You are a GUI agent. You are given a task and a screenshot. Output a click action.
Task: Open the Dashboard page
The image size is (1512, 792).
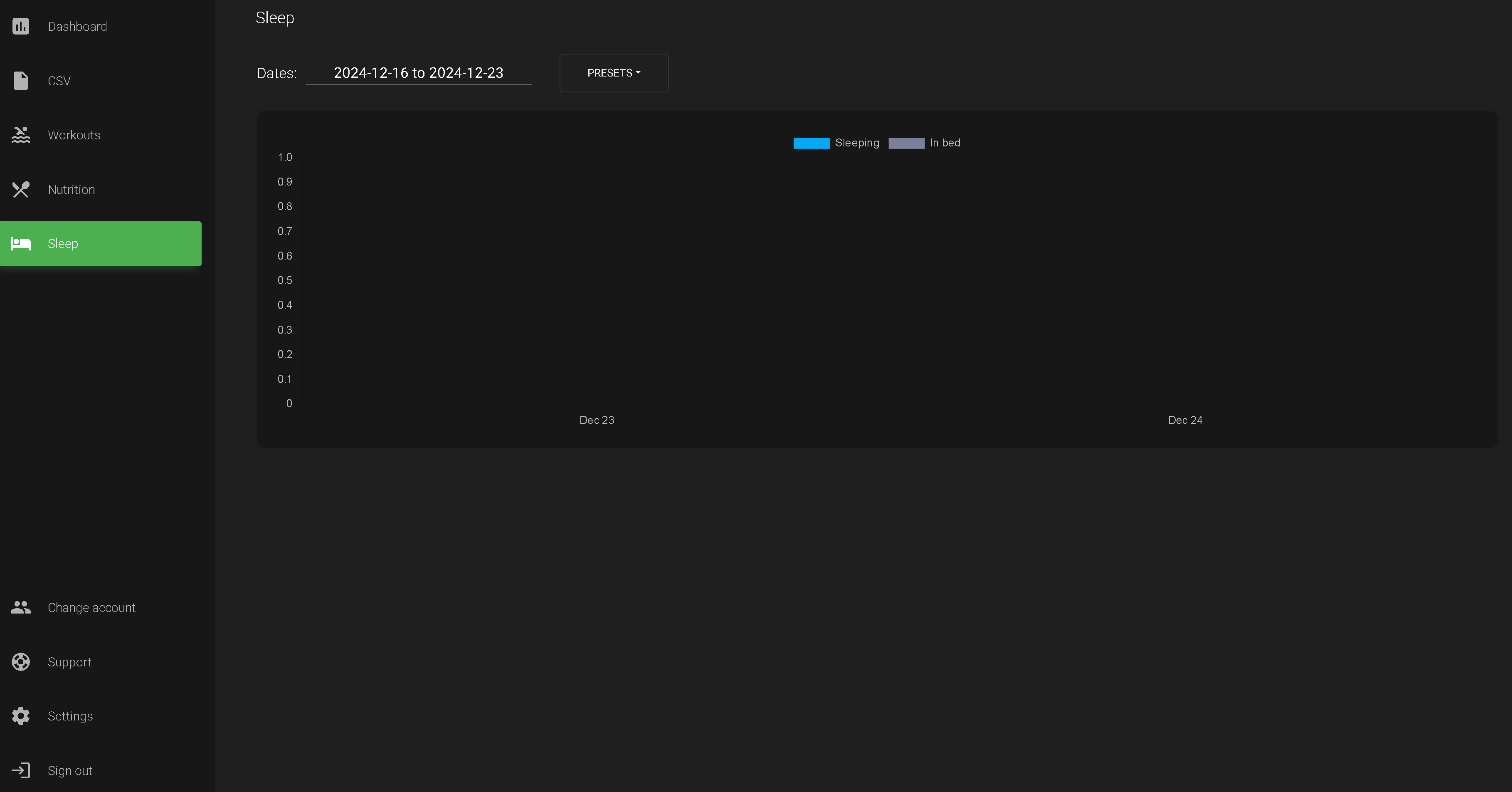pyautogui.click(x=100, y=27)
